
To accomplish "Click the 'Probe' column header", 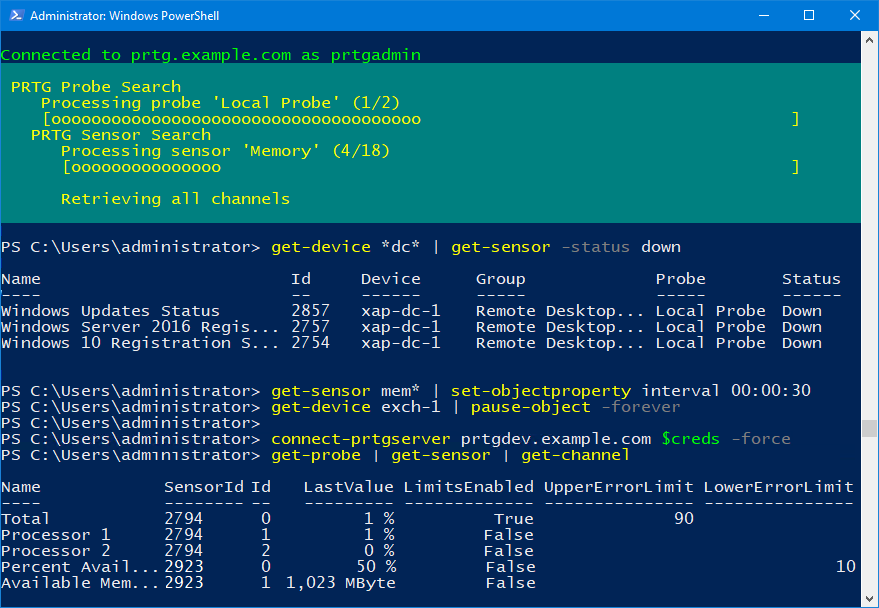I will [x=681, y=279].
